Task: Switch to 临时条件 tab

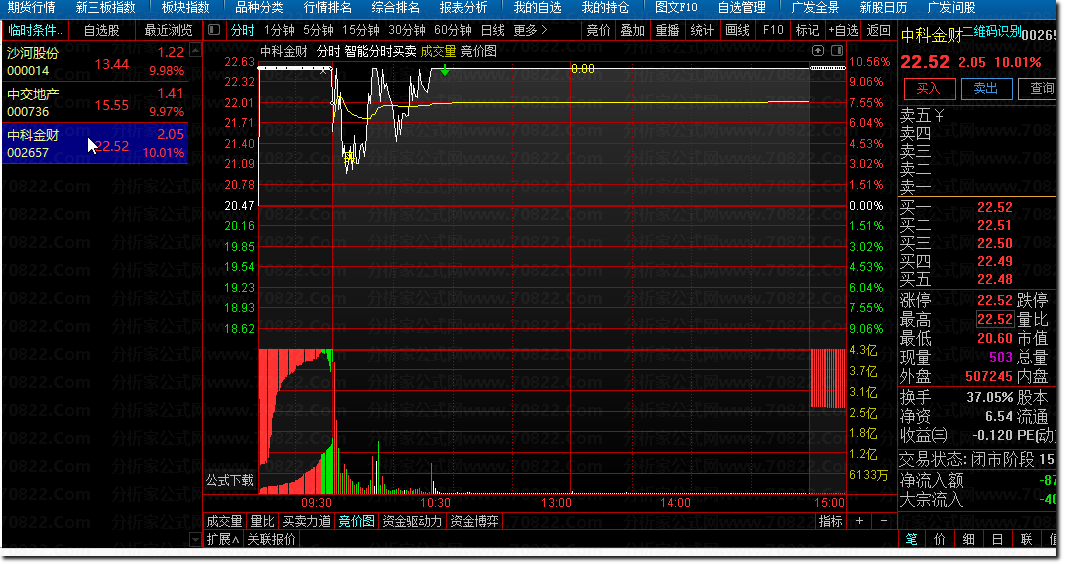Action: [35, 31]
